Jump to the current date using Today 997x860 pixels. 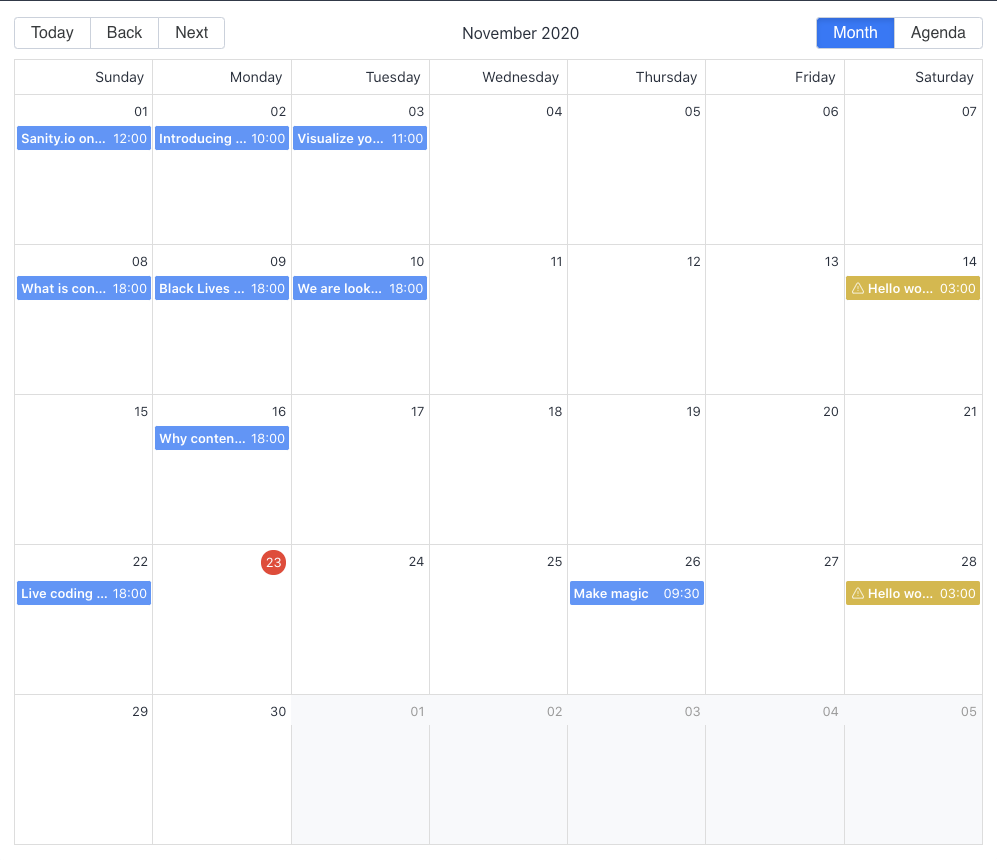pos(51,32)
